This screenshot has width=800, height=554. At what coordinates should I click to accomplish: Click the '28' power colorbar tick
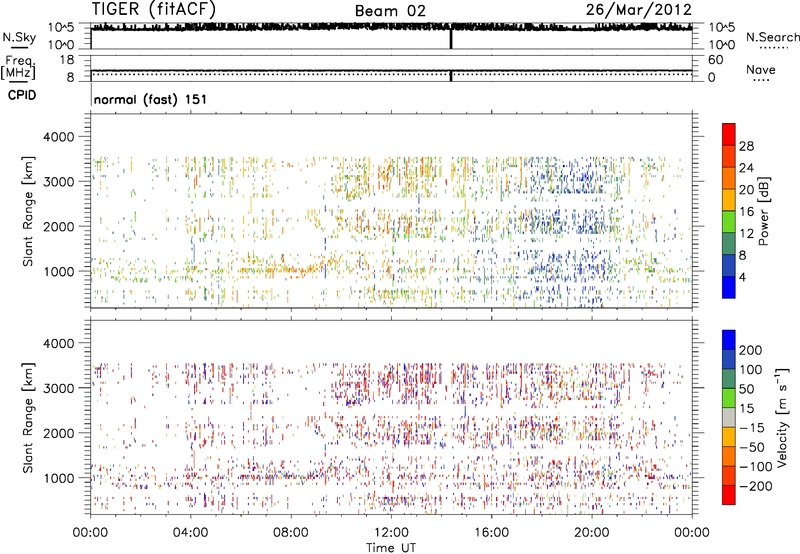coord(746,146)
